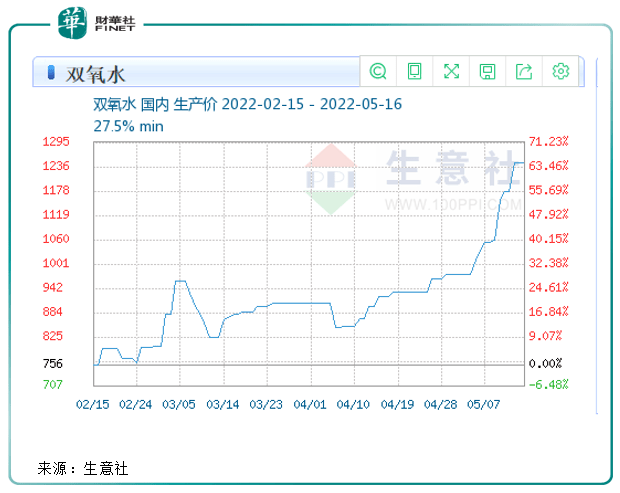Click the 24.61% percentage axis label
The width and height of the screenshot is (620, 493).
tap(548, 287)
